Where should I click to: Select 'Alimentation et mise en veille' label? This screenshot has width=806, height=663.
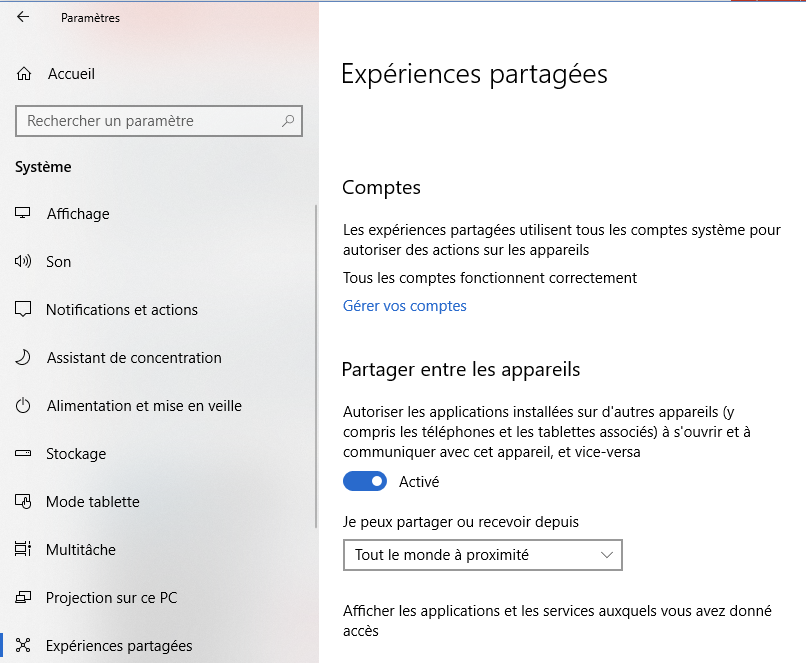[x=144, y=406]
